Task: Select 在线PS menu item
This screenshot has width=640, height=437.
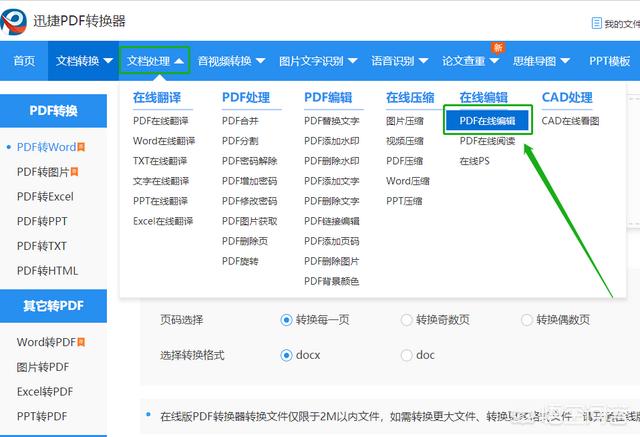Action: 474,161
